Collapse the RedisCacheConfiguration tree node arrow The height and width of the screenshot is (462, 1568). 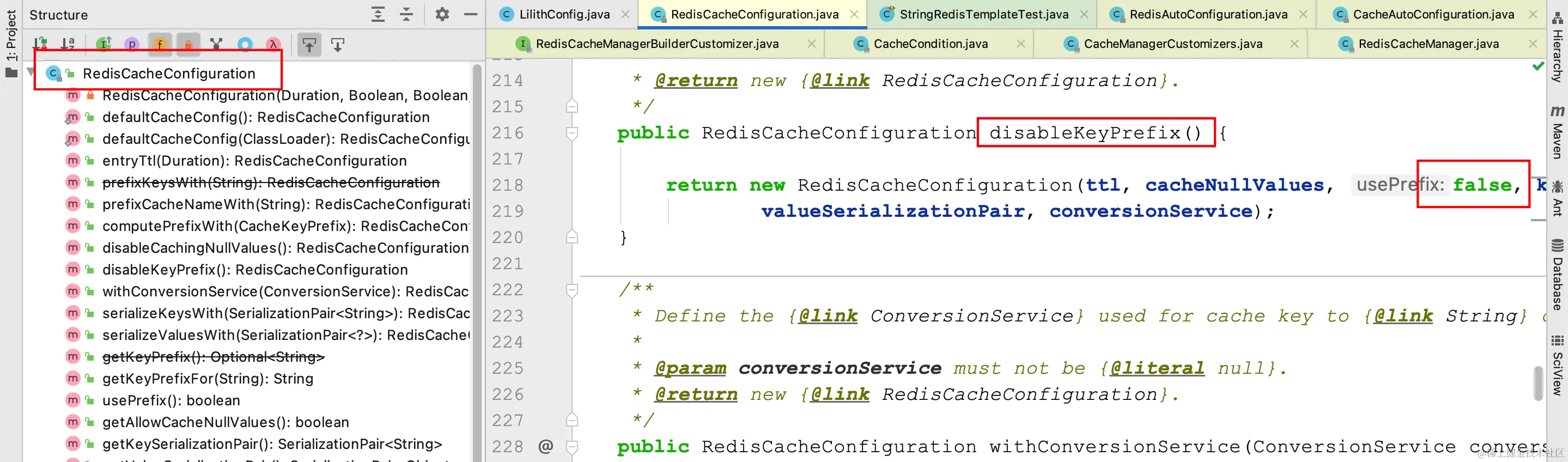click(x=31, y=72)
